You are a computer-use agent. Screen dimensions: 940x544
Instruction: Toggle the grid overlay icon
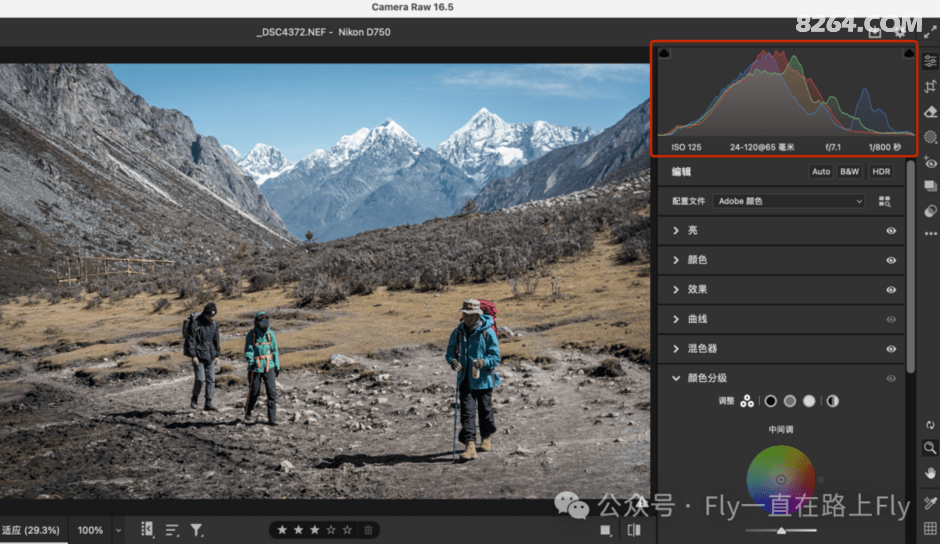[x=931, y=528]
